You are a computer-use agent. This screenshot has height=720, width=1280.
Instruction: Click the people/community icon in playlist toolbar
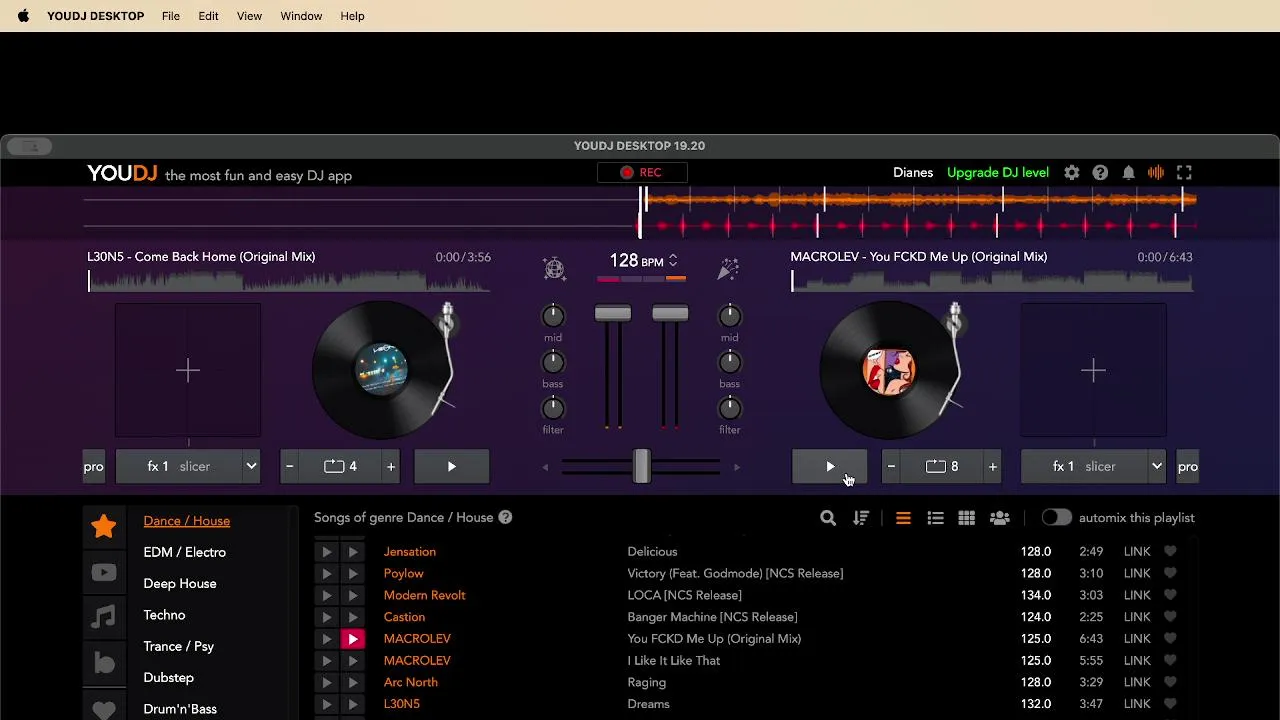[999, 518]
